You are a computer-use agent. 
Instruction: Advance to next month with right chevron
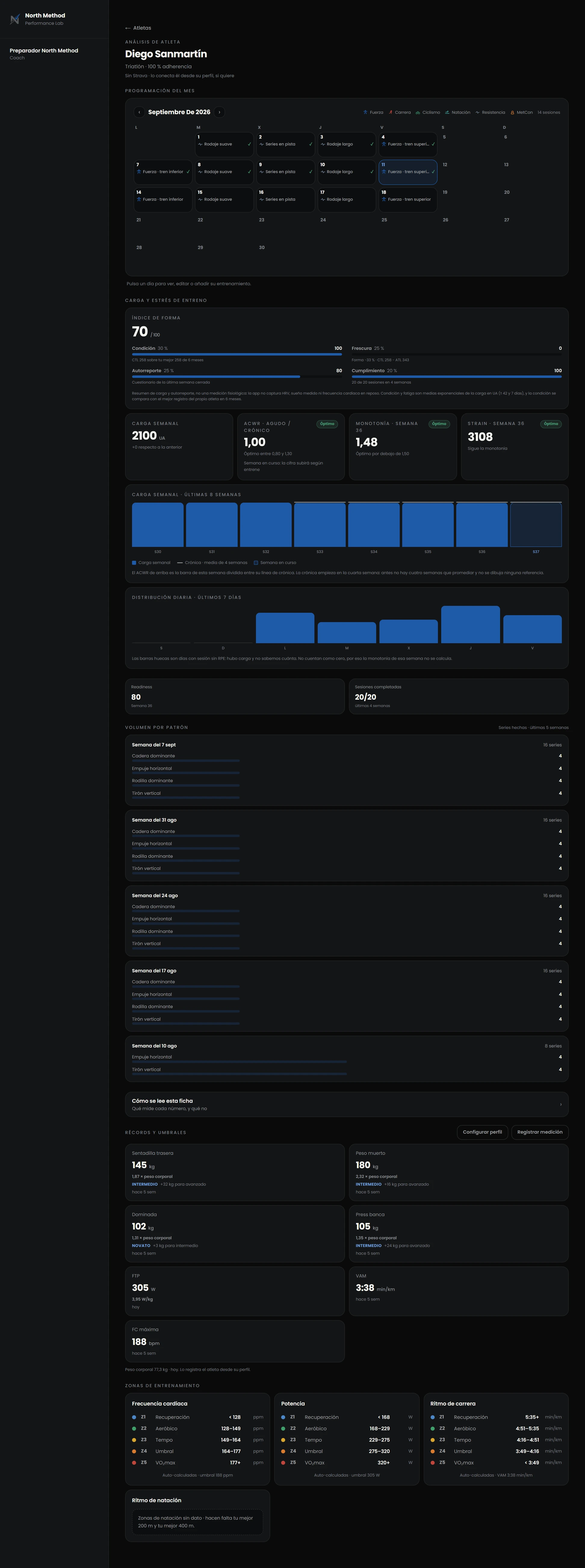click(219, 112)
